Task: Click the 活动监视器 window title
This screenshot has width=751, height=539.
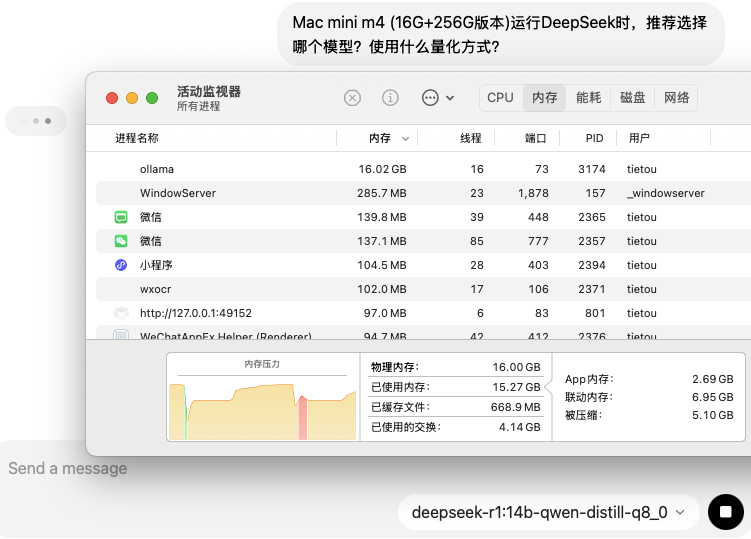Action: (x=209, y=91)
